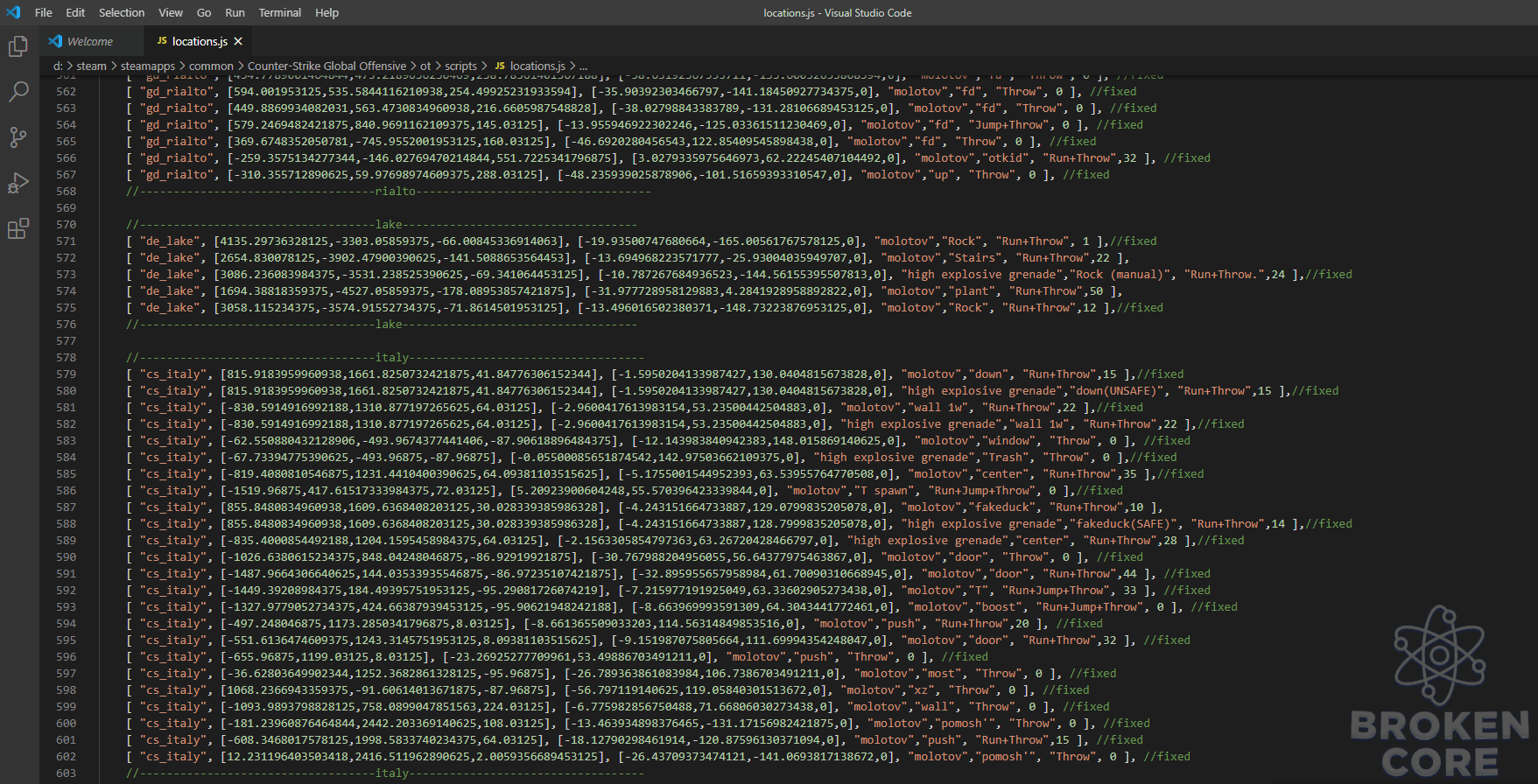The height and width of the screenshot is (784, 1538).
Task: Click the italy section comment on line 578
Action: click(x=385, y=358)
